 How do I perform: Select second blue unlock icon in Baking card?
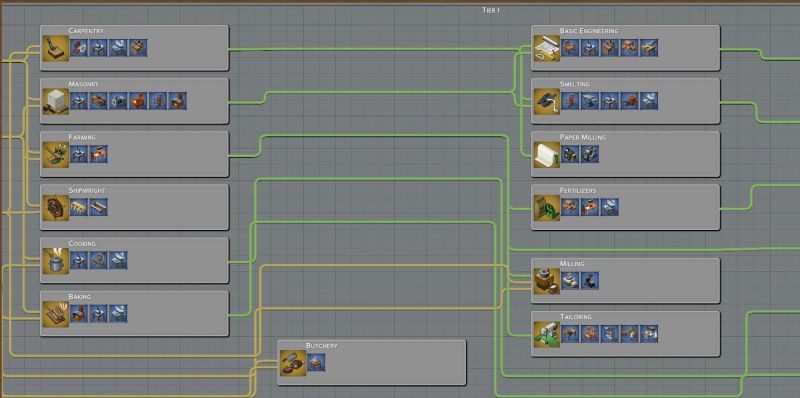(98, 313)
